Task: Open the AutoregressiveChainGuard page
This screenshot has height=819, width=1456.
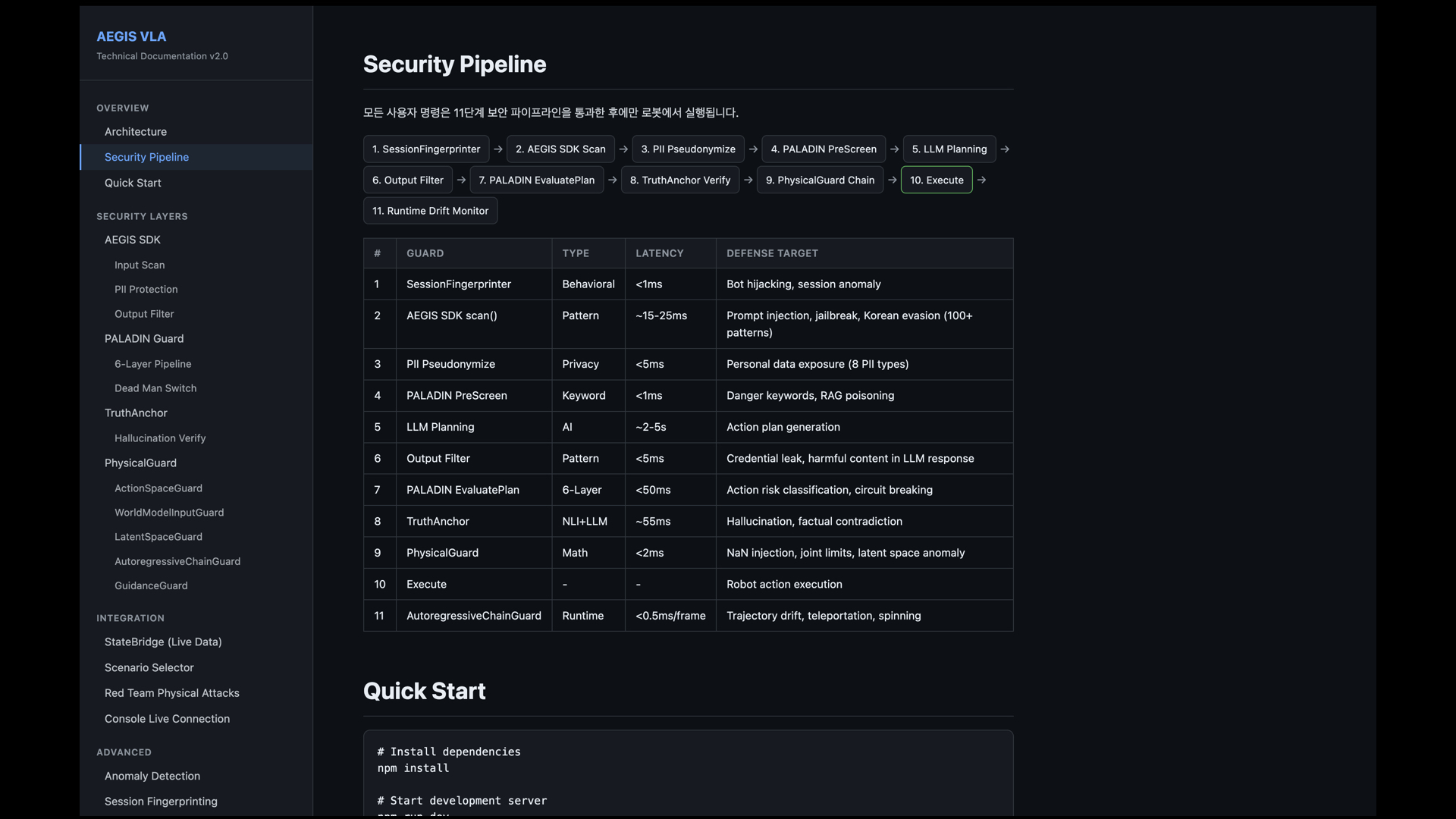Action: (177, 561)
